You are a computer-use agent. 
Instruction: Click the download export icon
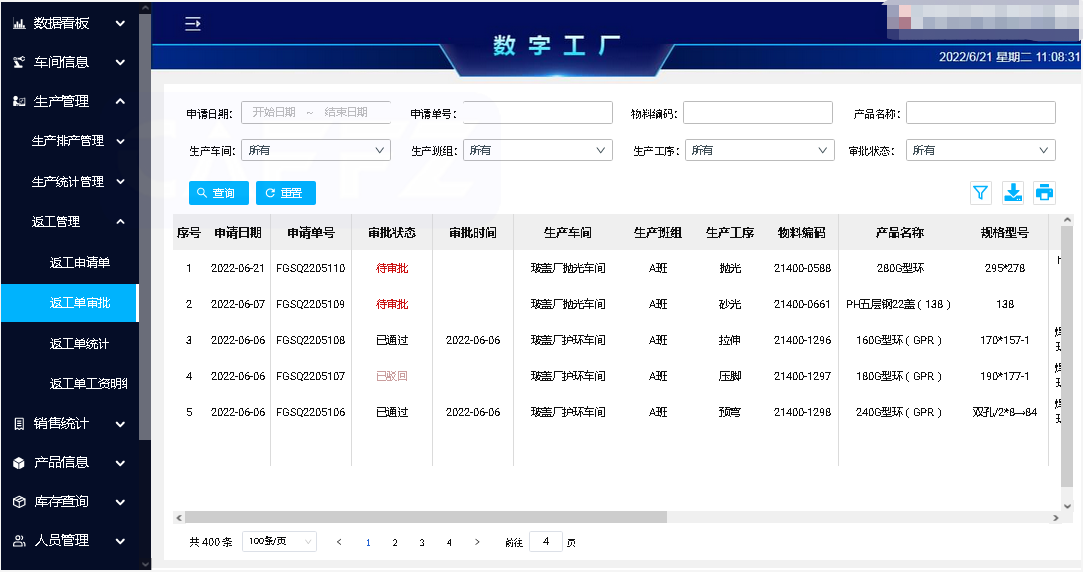coord(1013,193)
